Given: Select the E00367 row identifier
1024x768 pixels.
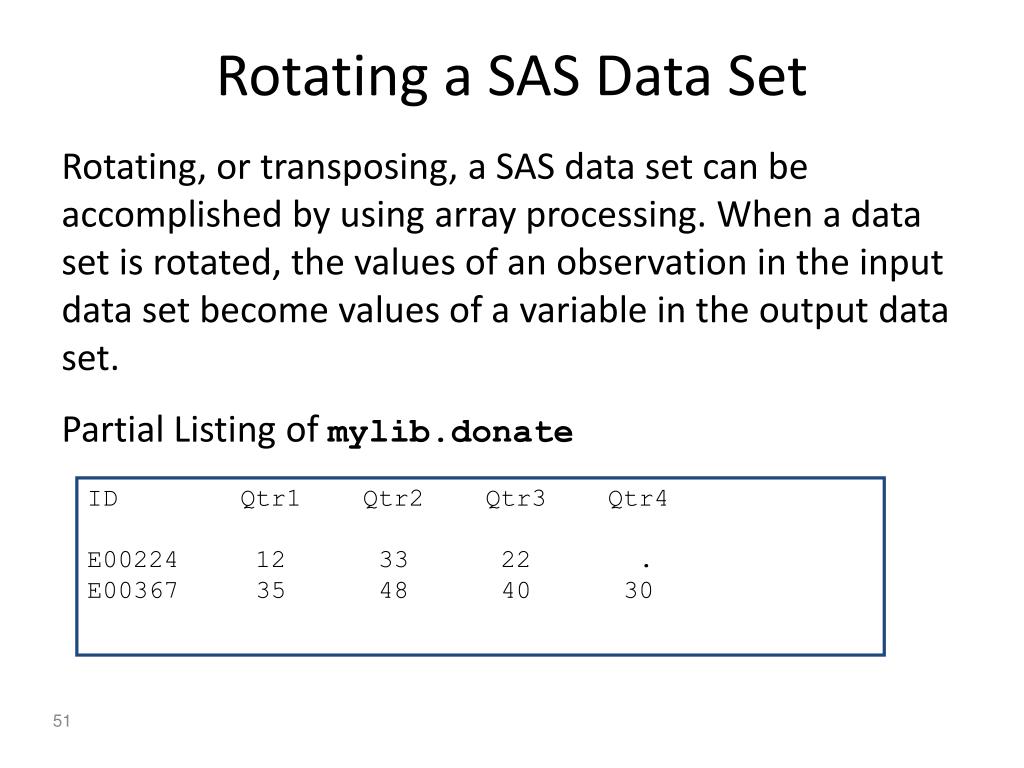Looking at the screenshot, I should pos(133,590).
